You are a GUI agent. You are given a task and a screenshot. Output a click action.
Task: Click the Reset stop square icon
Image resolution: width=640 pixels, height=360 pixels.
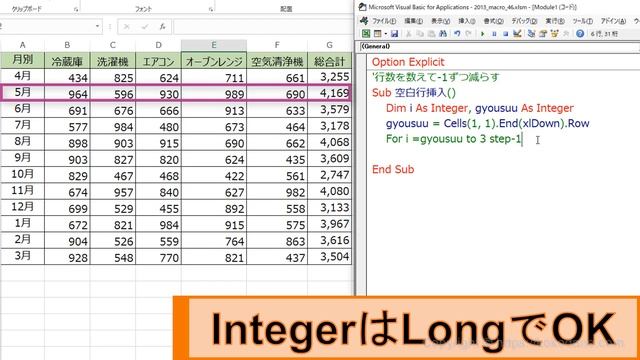pyautogui.click(x=505, y=33)
